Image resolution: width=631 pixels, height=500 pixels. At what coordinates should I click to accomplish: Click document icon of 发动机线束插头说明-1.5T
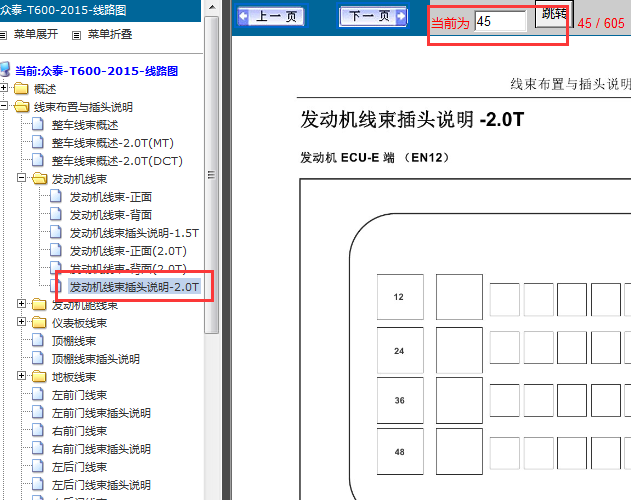56,232
